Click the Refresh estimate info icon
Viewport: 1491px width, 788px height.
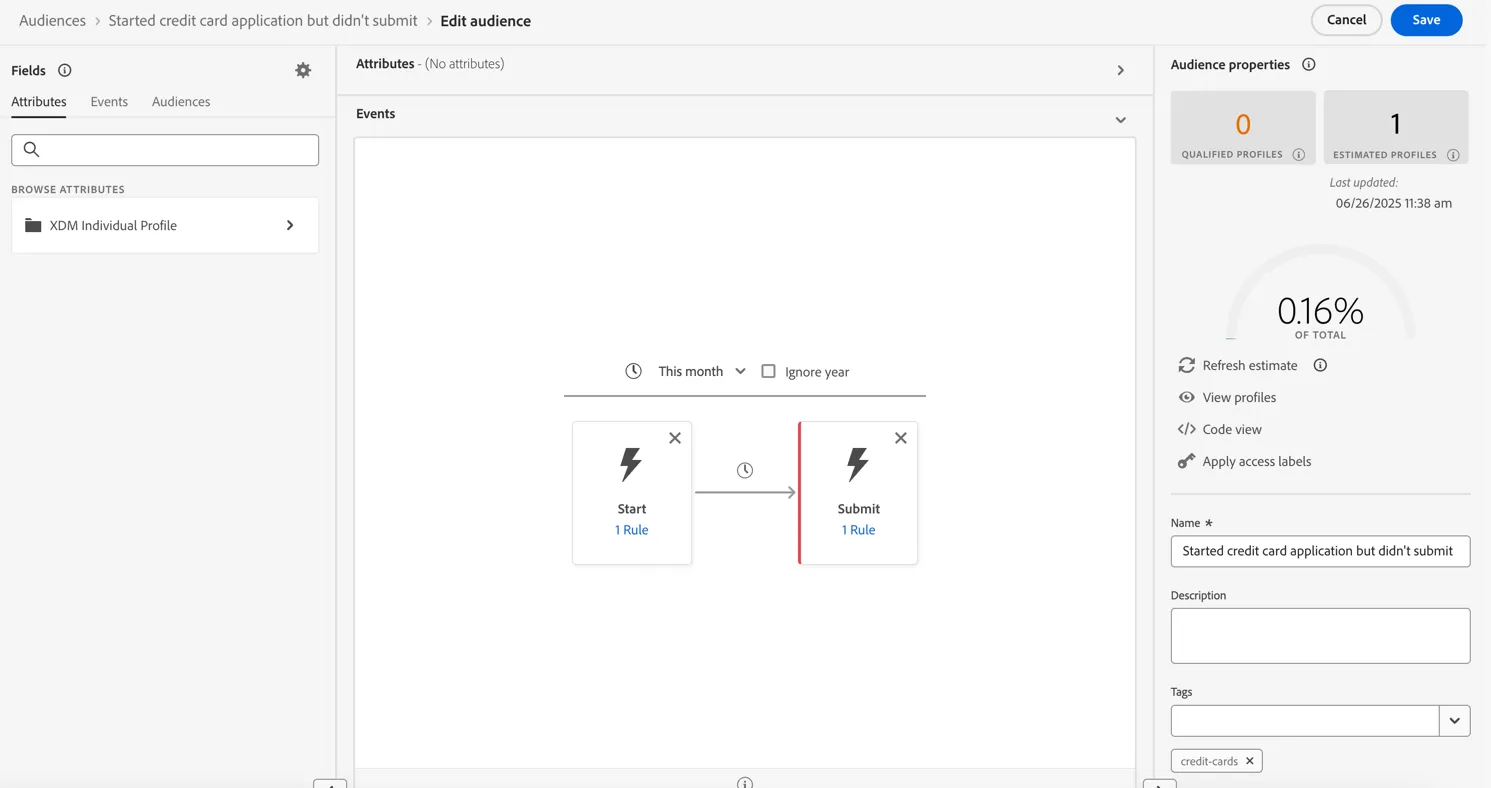click(1320, 365)
